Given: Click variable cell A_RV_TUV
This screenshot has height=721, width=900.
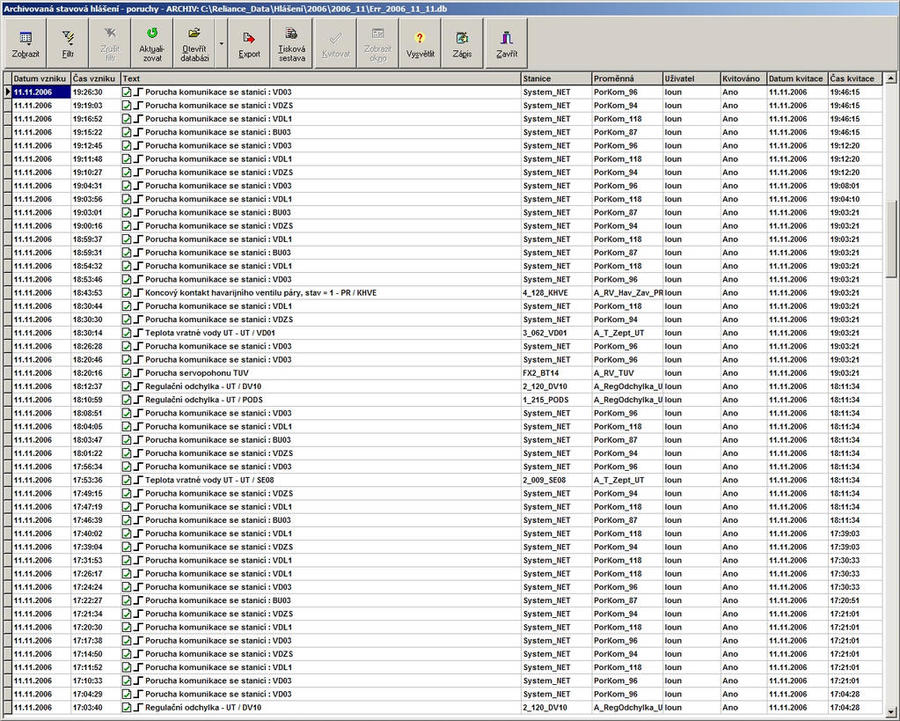Looking at the screenshot, I should [x=627, y=373].
